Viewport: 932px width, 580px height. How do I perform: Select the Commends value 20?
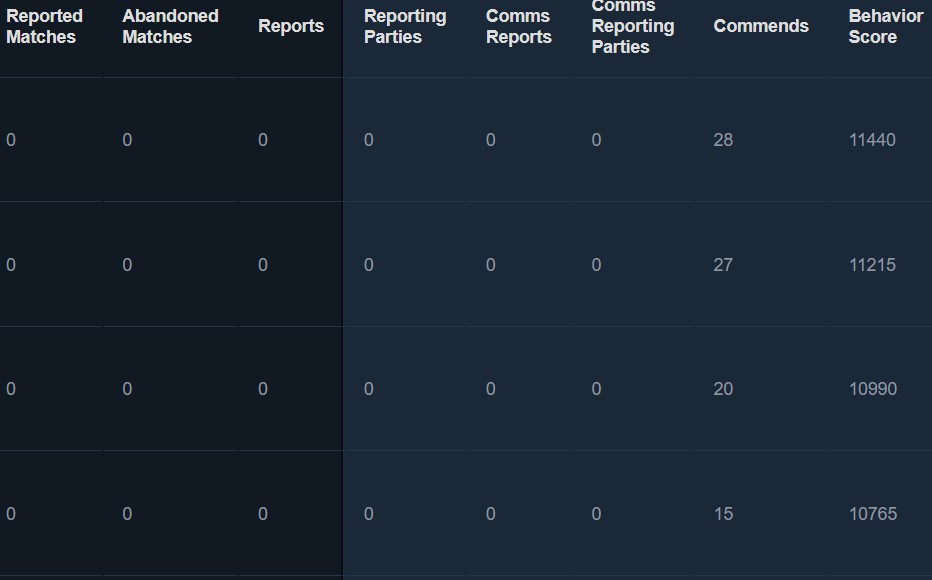point(723,389)
